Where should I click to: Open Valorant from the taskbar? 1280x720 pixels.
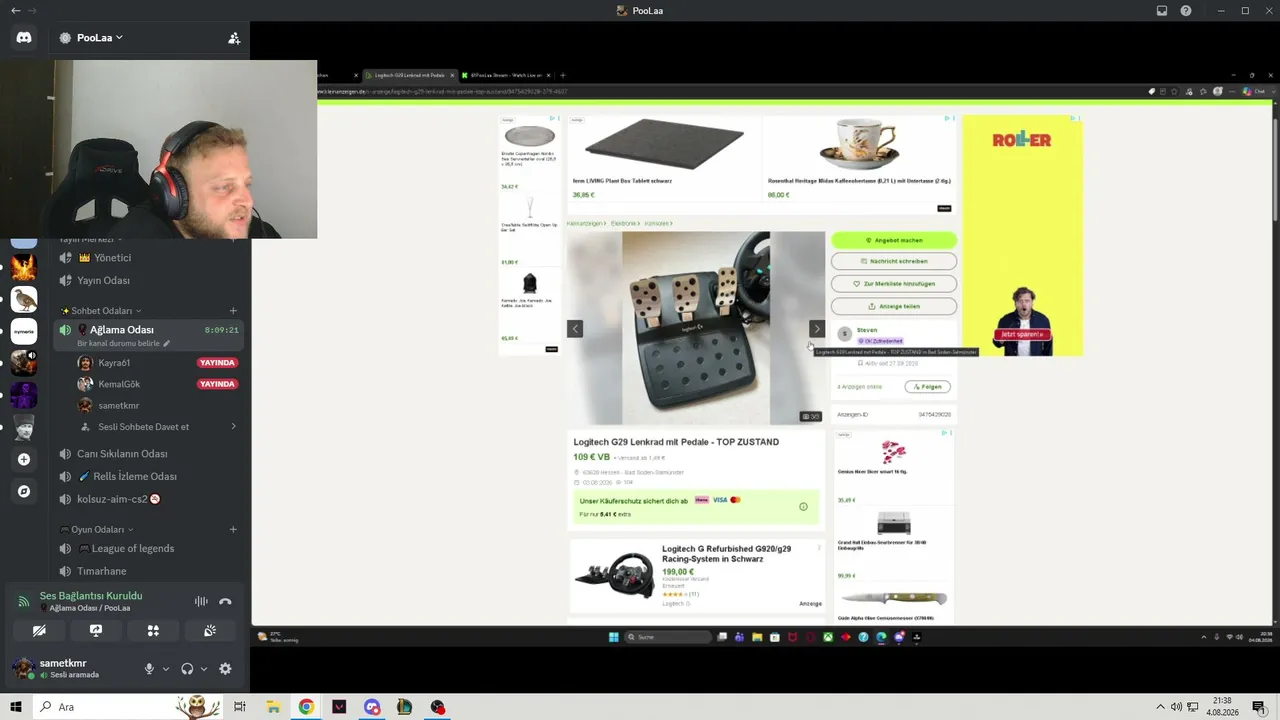coord(339,707)
